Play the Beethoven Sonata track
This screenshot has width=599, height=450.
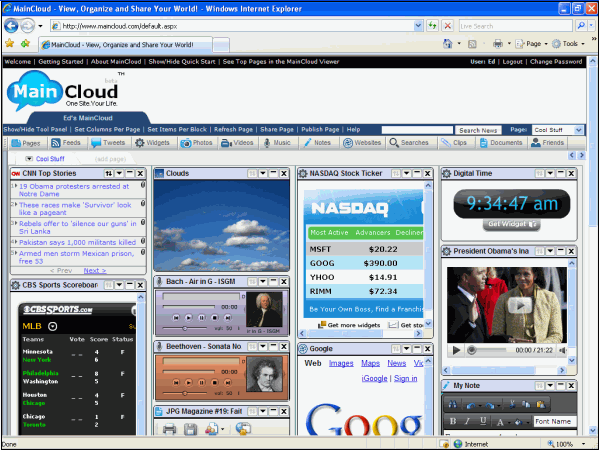click(x=189, y=382)
